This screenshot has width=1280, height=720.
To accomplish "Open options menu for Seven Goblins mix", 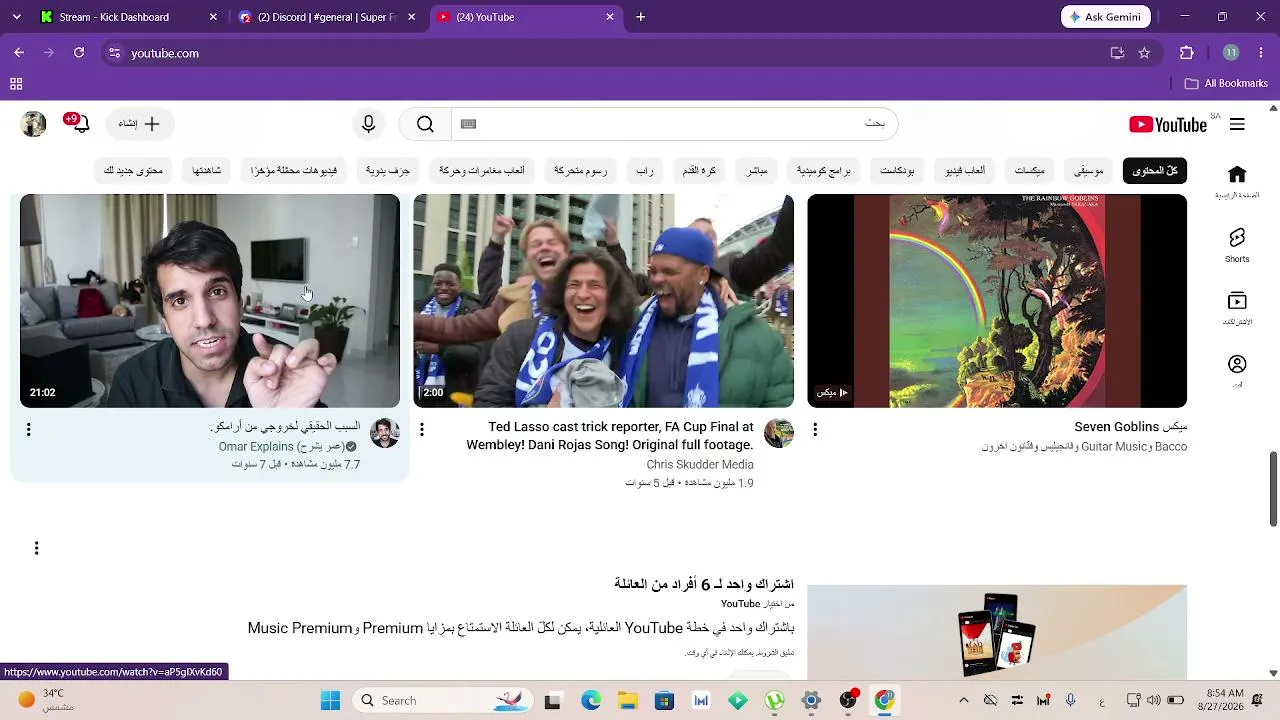I will click(x=815, y=430).
